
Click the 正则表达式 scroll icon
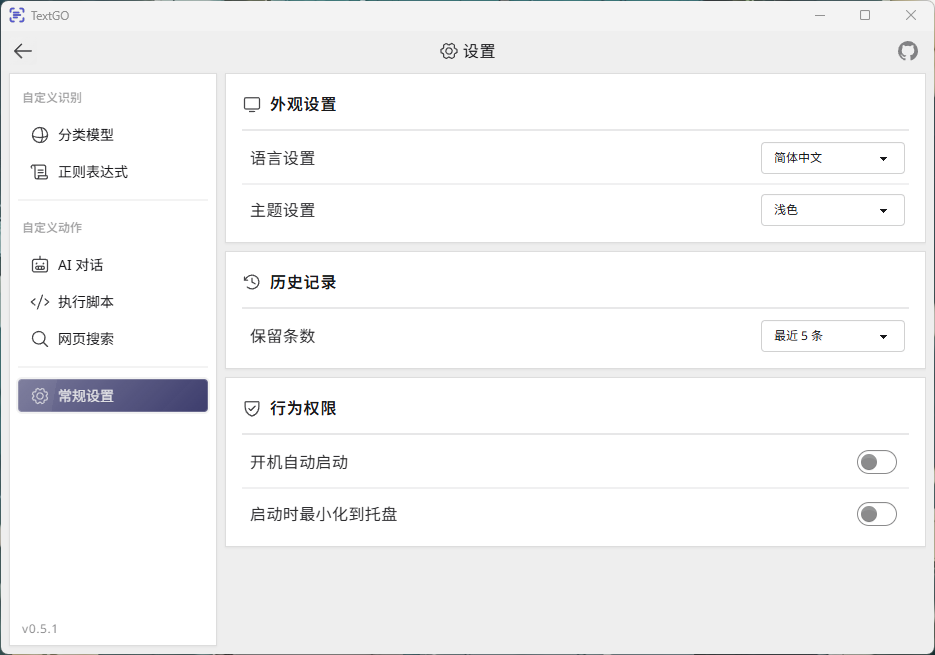40,172
